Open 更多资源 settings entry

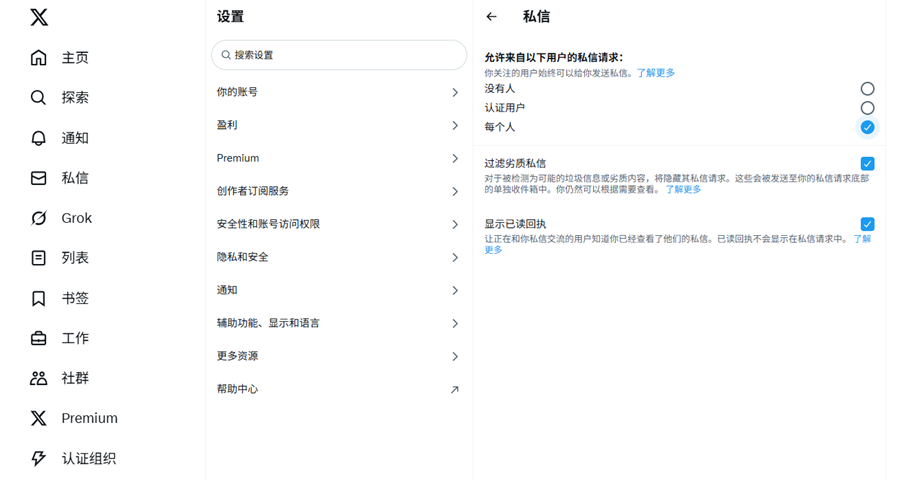(x=339, y=356)
